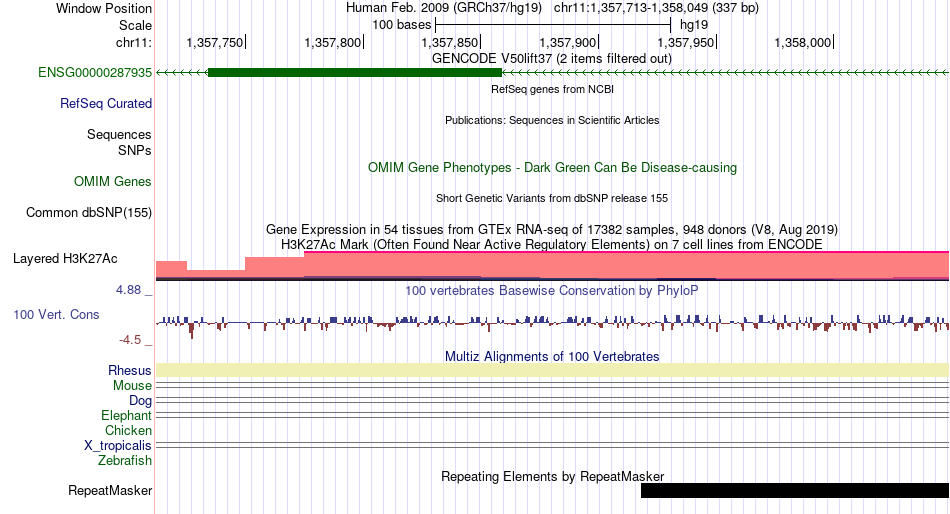Click the Scale label
The width and height of the screenshot is (950, 514).
pos(135,25)
